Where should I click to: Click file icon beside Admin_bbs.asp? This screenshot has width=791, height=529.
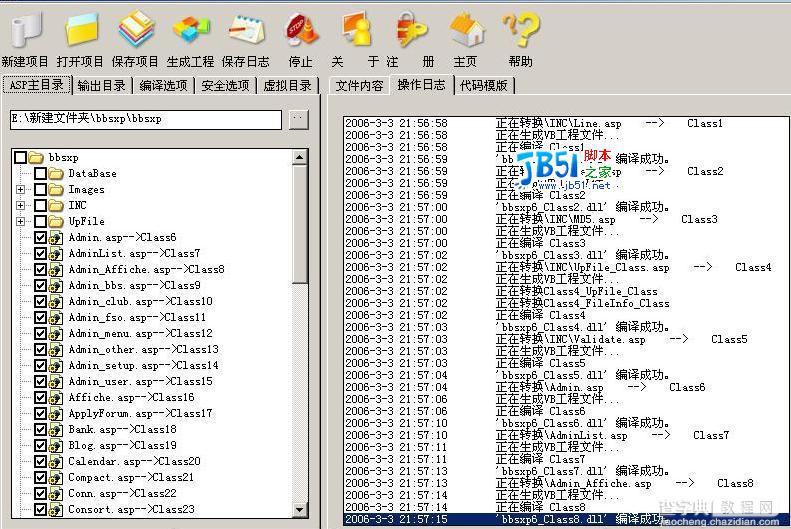(56, 285)
